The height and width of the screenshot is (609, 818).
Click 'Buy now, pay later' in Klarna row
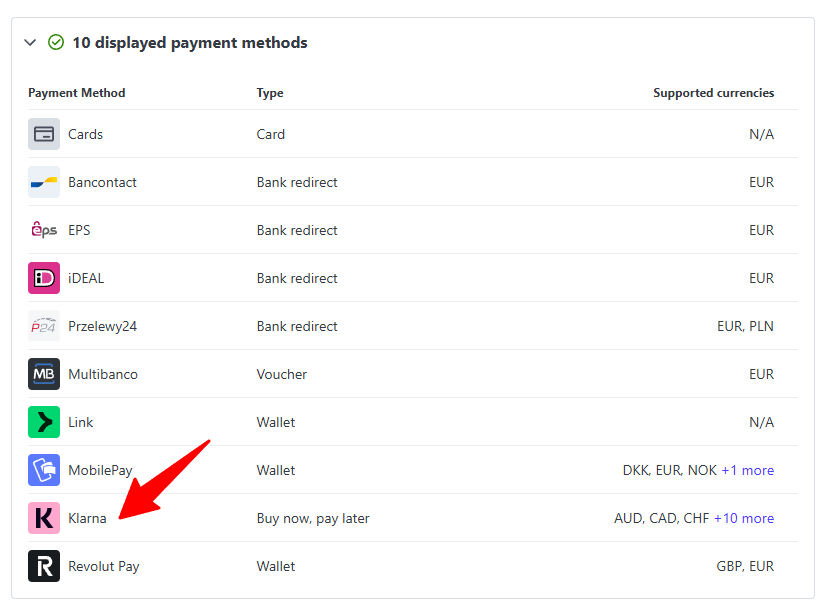pos(313,519)
